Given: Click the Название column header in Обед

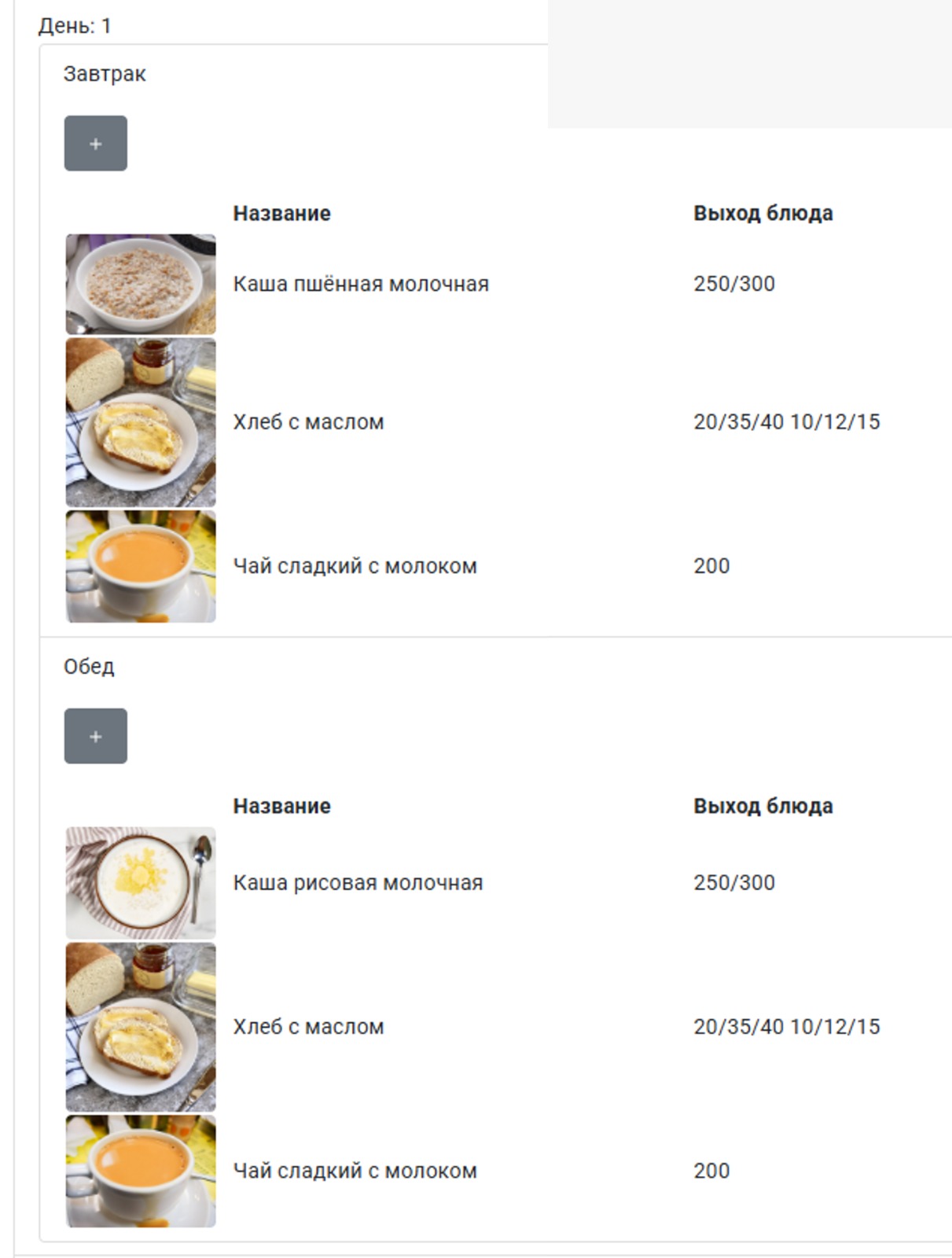Looking at the screenshot, I should point(281,806).
